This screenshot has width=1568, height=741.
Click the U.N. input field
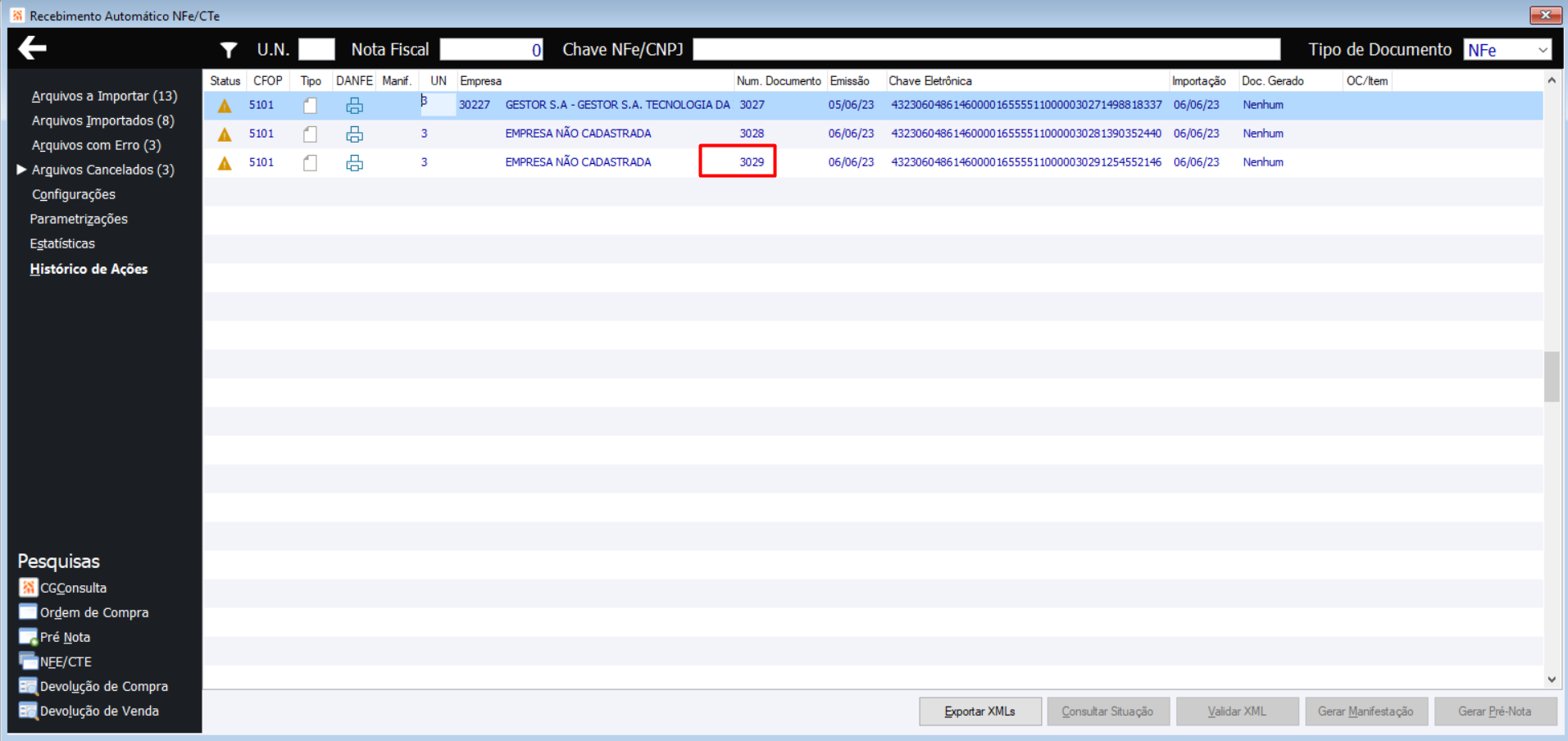tap(316, 49)
